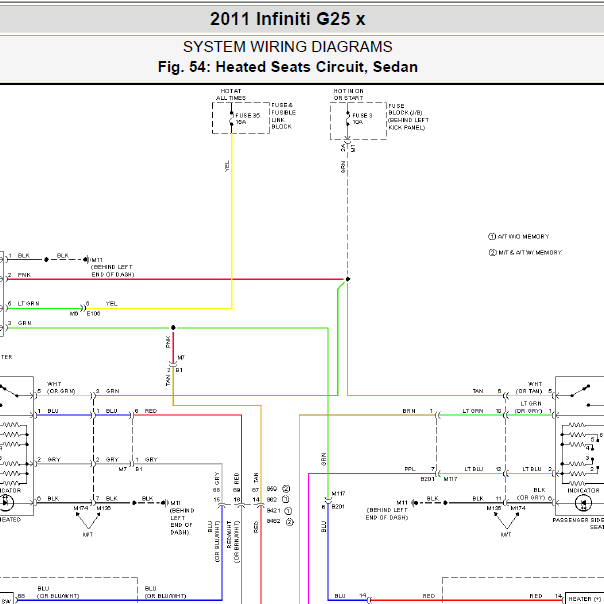The image size is (604, 604).
Task: Click the vertical 'TAN' label below the M7 connector
Action: tap(168, 380)
